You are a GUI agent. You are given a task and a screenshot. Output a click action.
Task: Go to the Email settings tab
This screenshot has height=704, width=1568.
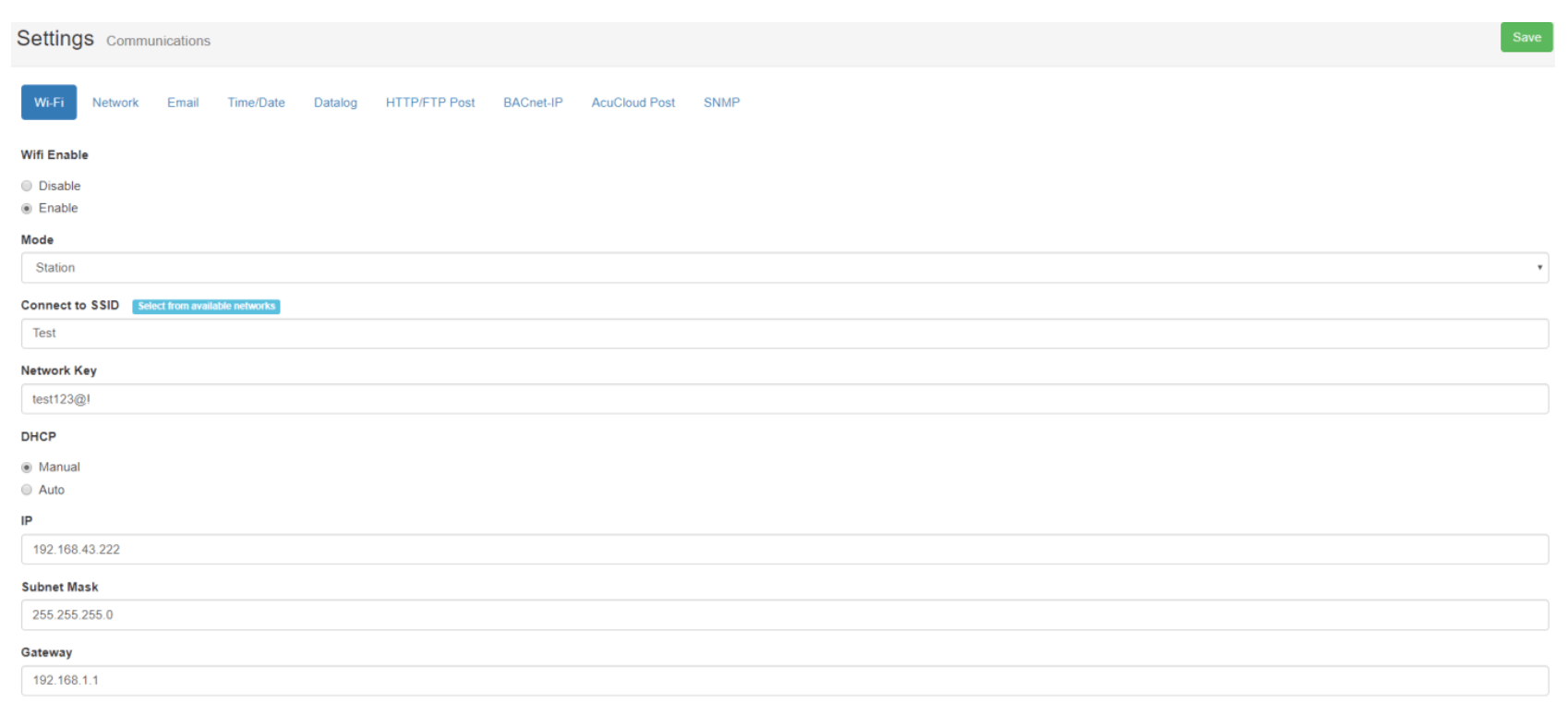183,103
